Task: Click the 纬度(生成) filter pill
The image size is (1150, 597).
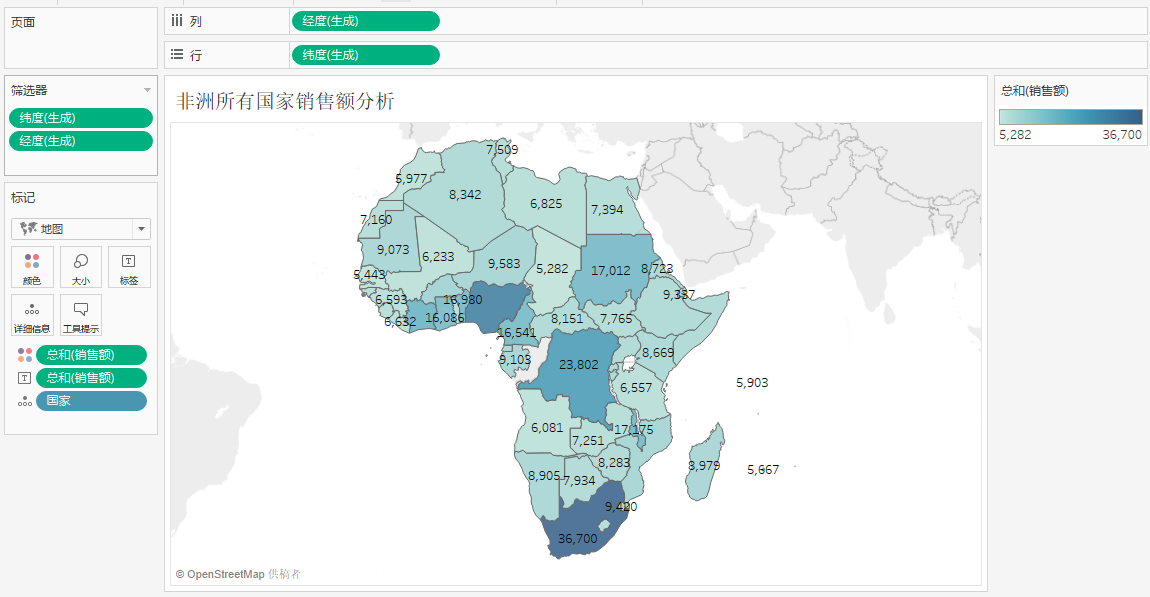Action: (x=81, y=118)
